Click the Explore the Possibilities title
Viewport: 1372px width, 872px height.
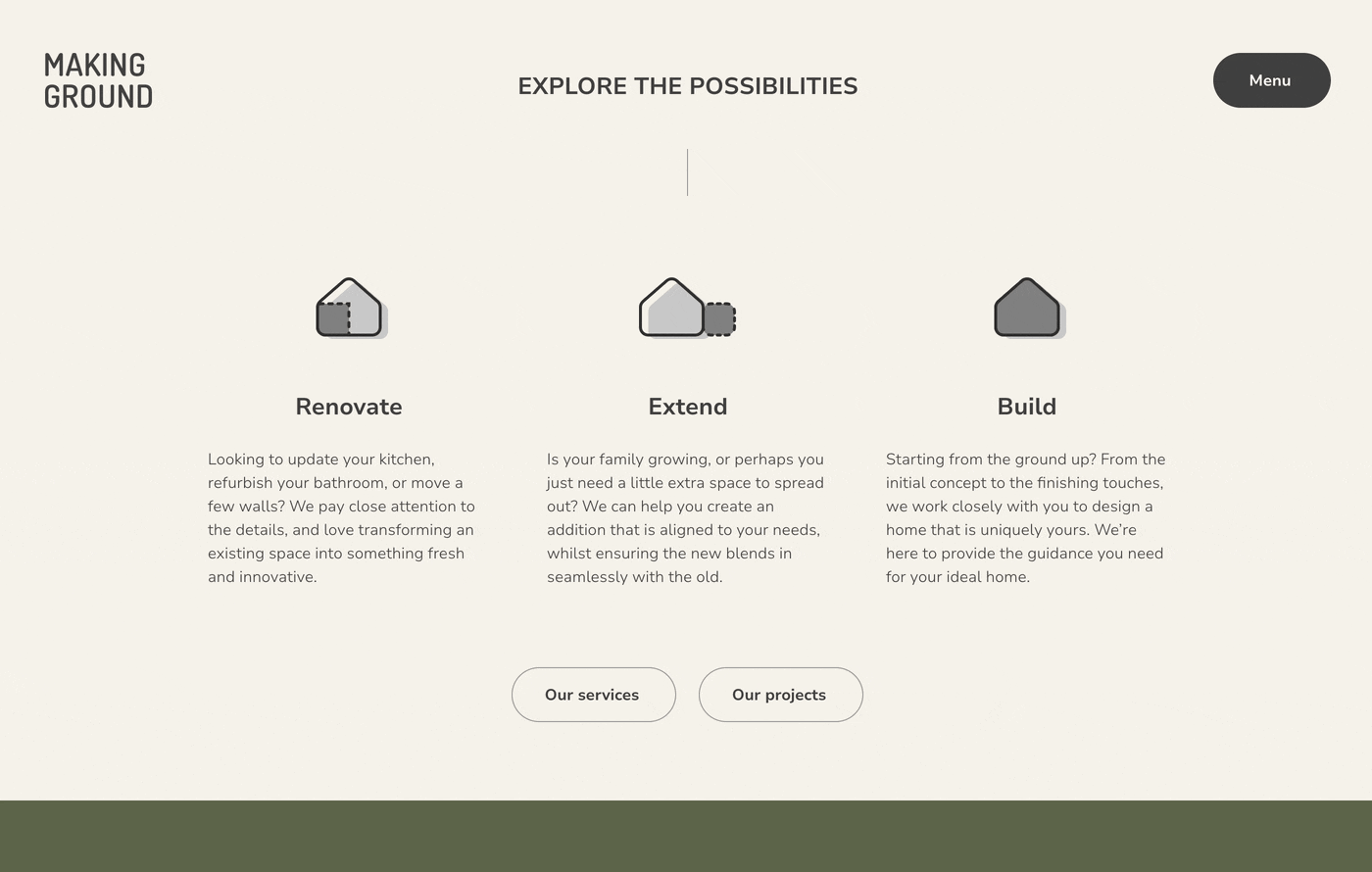point(688,86)
